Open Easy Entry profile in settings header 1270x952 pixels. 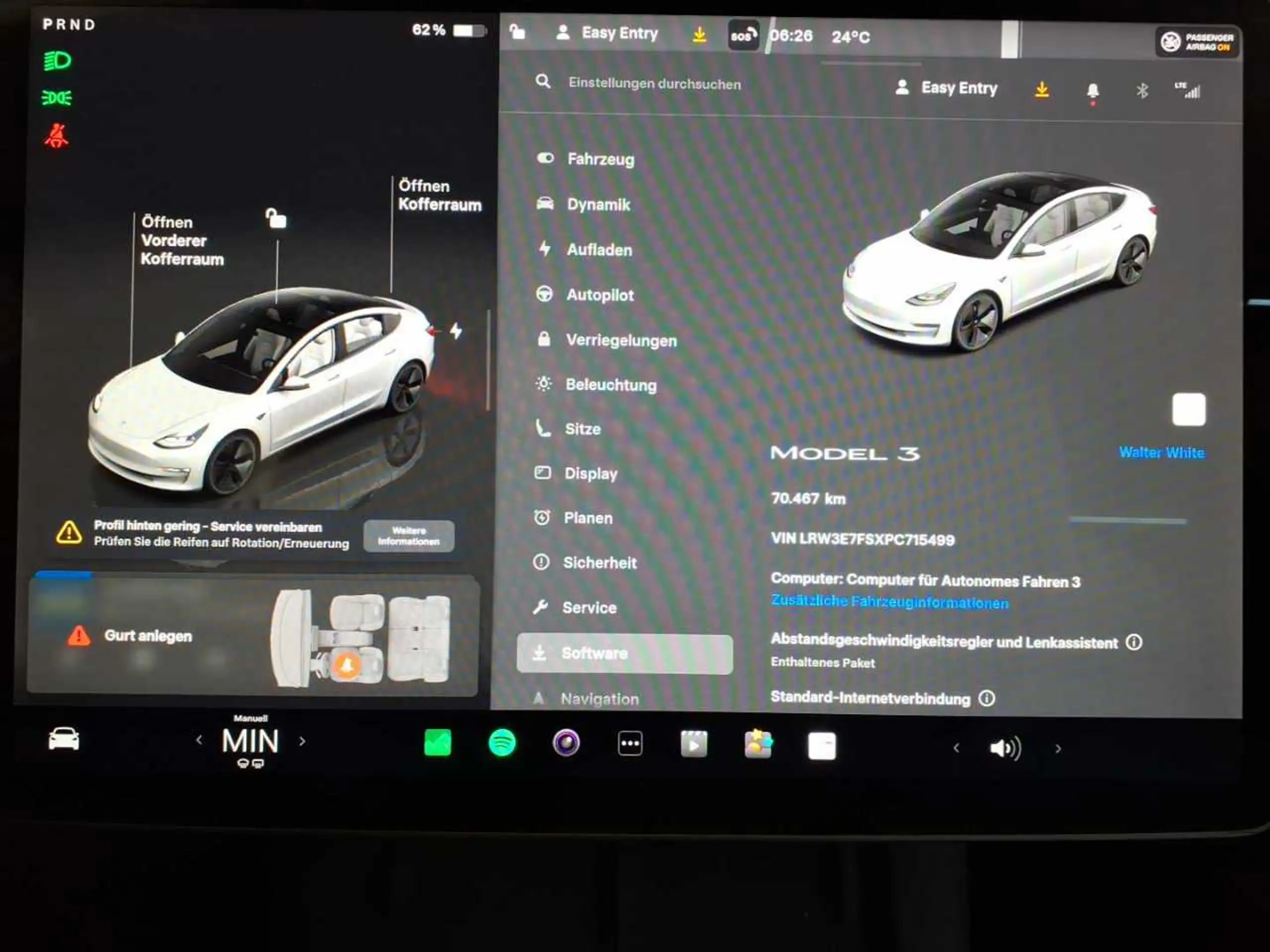pos(946,88)
